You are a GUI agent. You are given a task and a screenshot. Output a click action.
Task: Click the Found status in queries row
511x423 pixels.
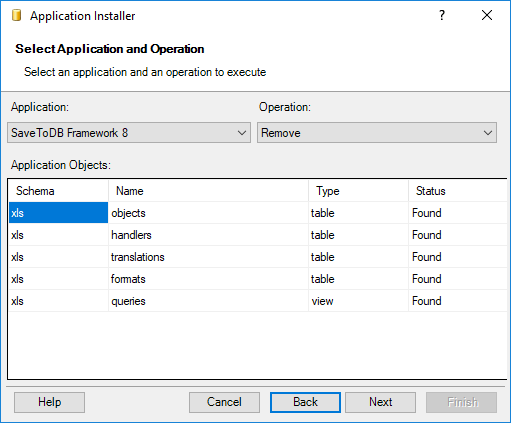(458, 301)
